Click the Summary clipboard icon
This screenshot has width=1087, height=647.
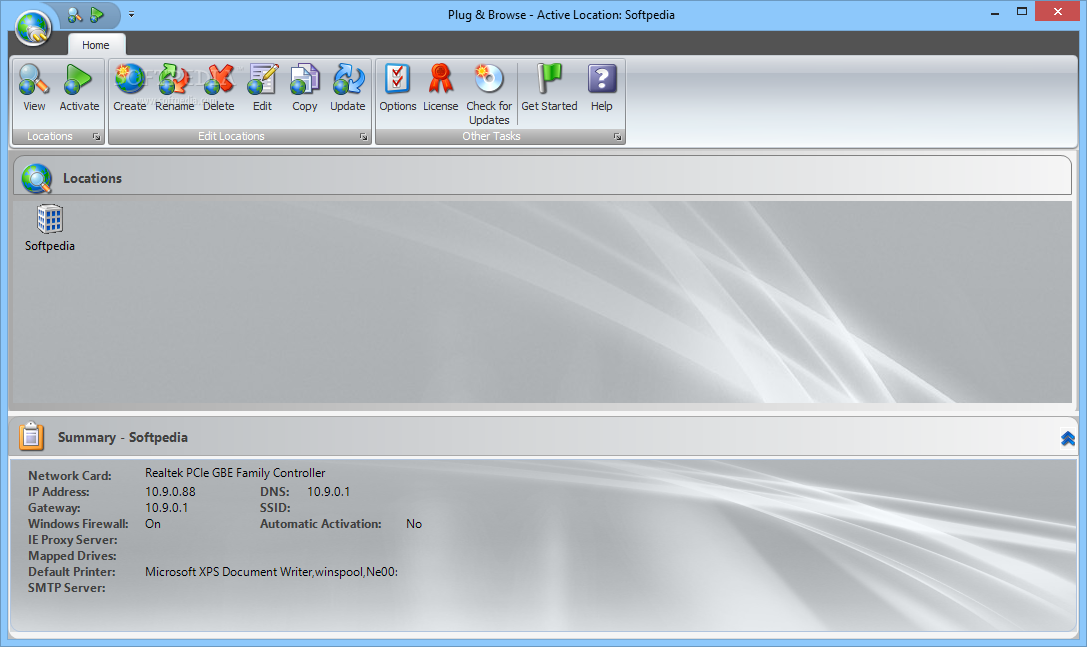click(31, 437)
